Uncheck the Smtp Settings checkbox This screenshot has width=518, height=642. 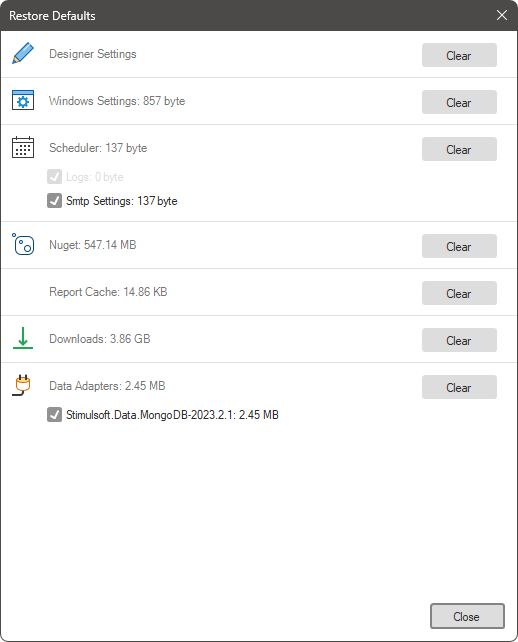pos(54,201)
